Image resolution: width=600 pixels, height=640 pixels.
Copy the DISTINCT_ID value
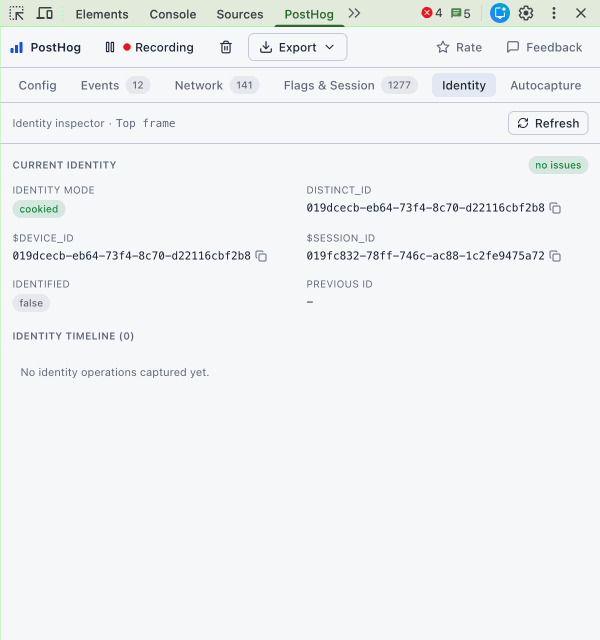(x=556, y=208)
